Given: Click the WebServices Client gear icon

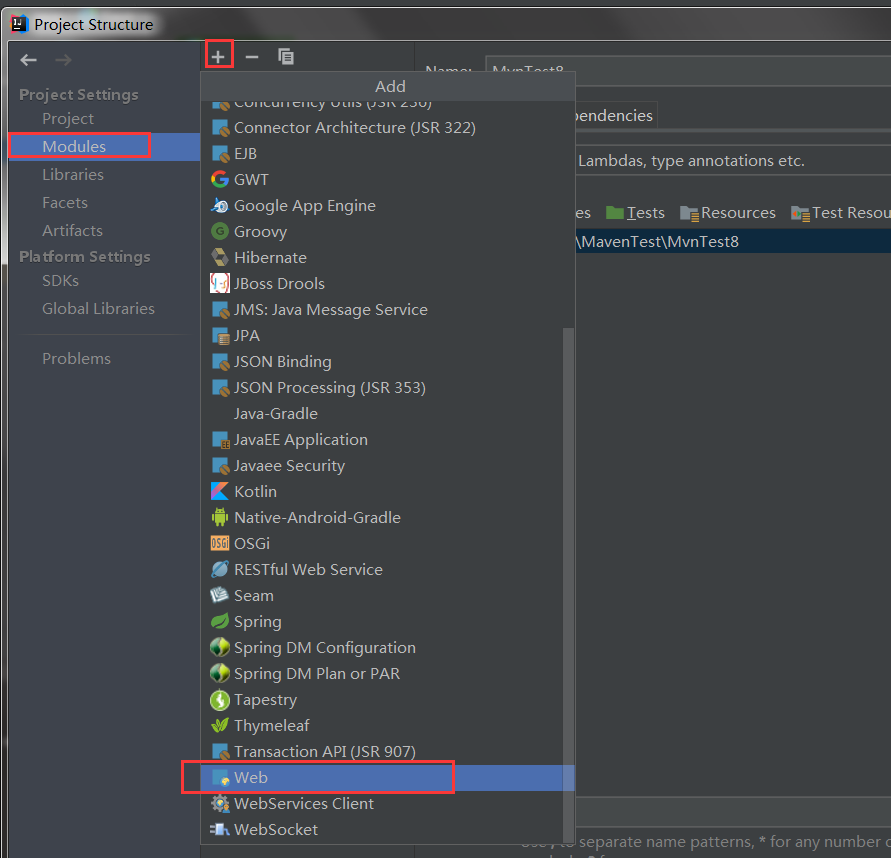Looking at the screenshot, I should [x=220, y=803].
